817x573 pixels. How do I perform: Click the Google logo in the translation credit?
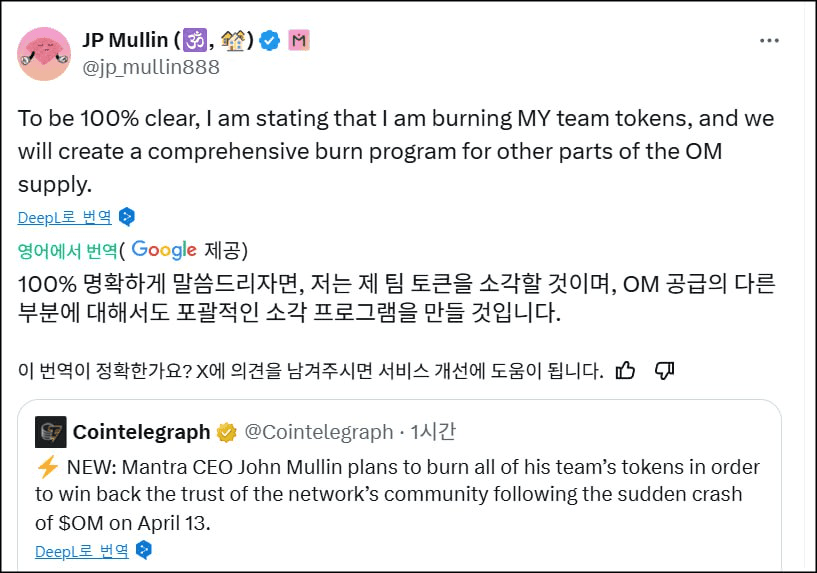[164, 249]
